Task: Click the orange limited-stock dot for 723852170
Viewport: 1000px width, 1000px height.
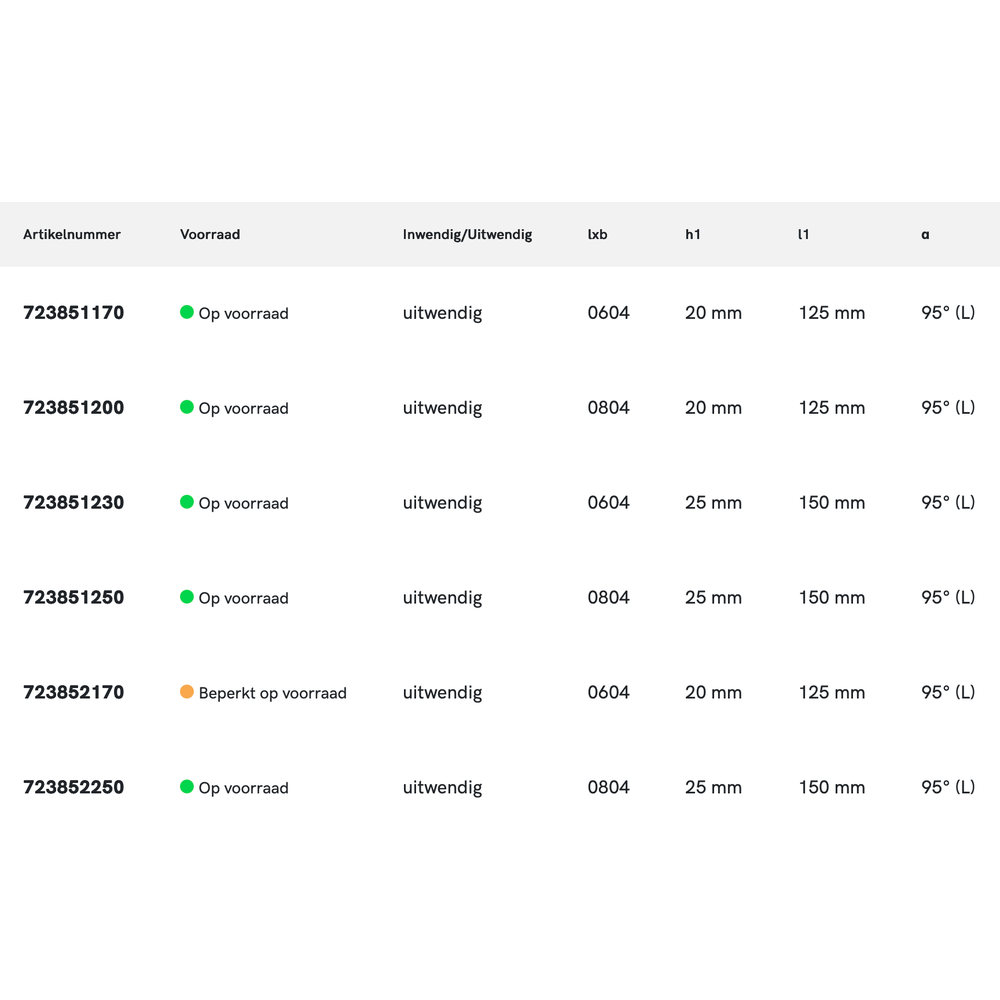Action: point(186,692)
